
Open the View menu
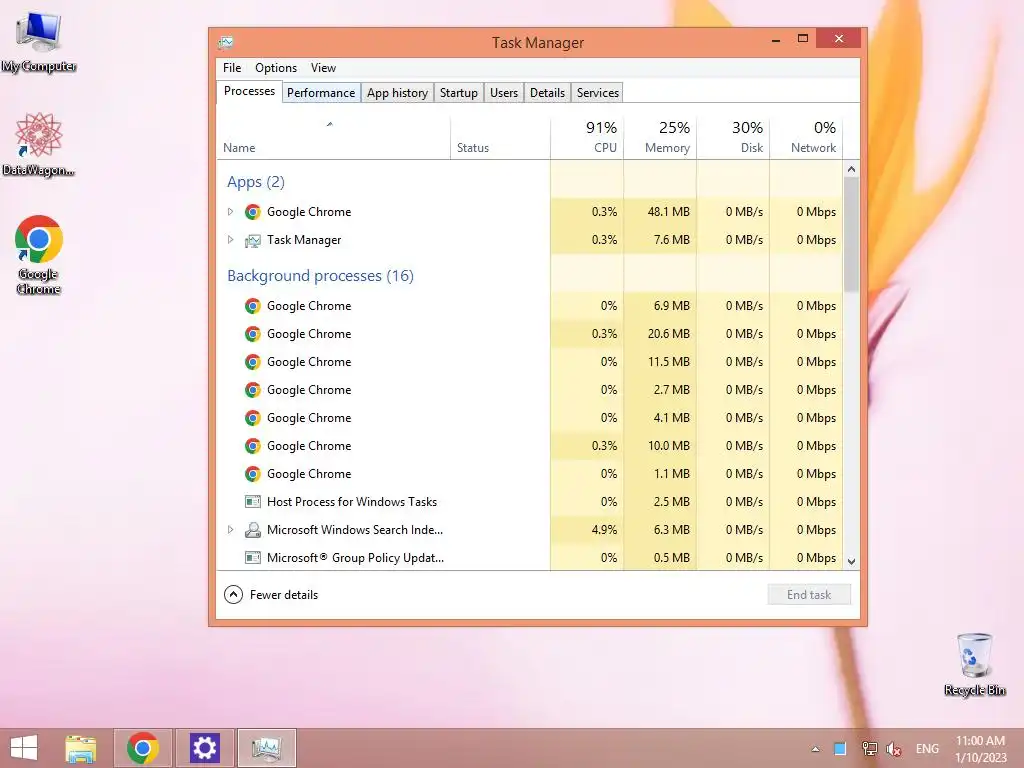[x=323, y=68]
